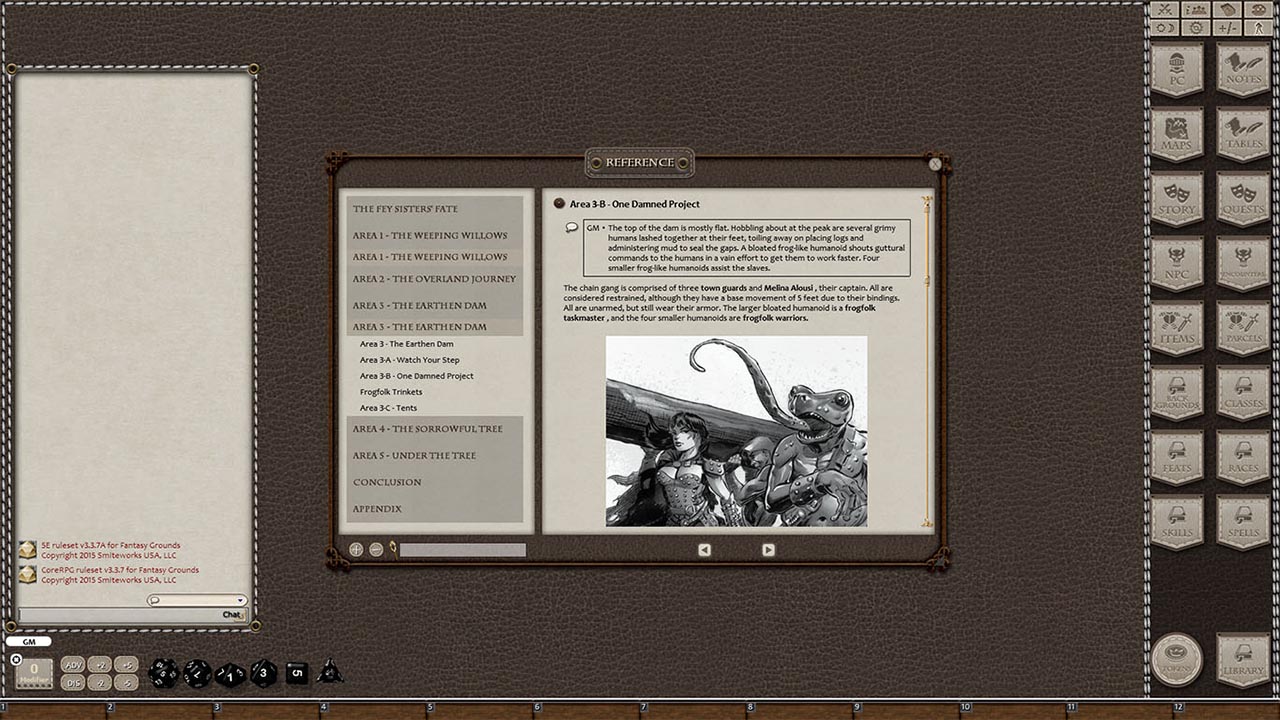Open the GM chat identity selector
The height and width of the screenshot is (720, 1280).
click(x=30, y=641)
